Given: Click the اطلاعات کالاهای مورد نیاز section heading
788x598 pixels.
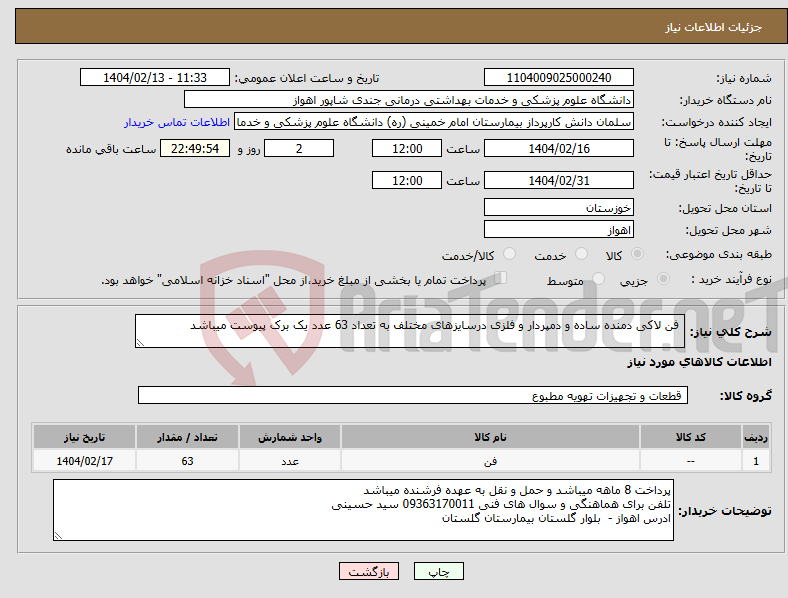Looking at the screenshot, I should [699, 362].
